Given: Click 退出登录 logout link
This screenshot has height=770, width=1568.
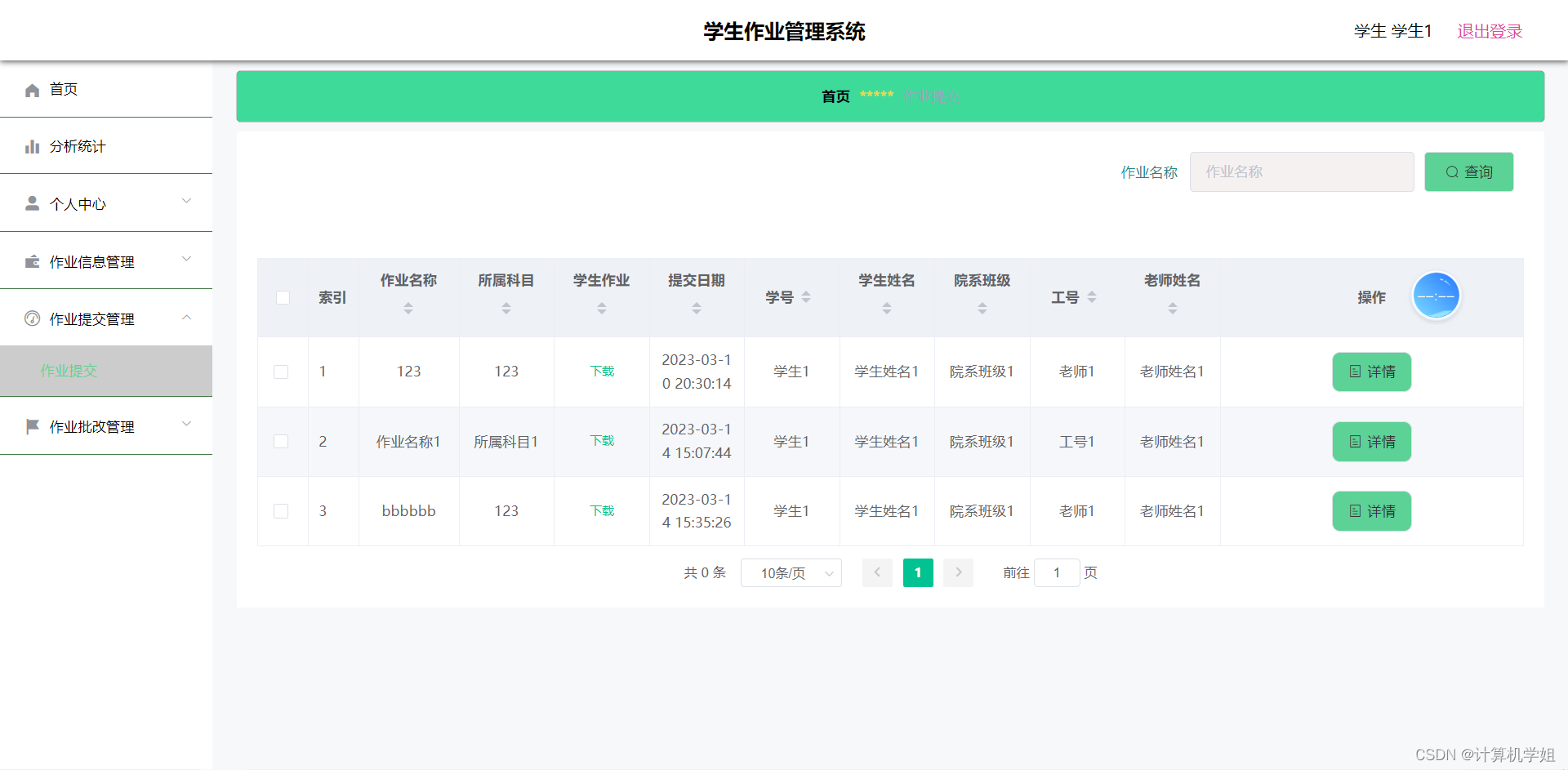Looking at the screenshot, I should (x=1490, y=31).
